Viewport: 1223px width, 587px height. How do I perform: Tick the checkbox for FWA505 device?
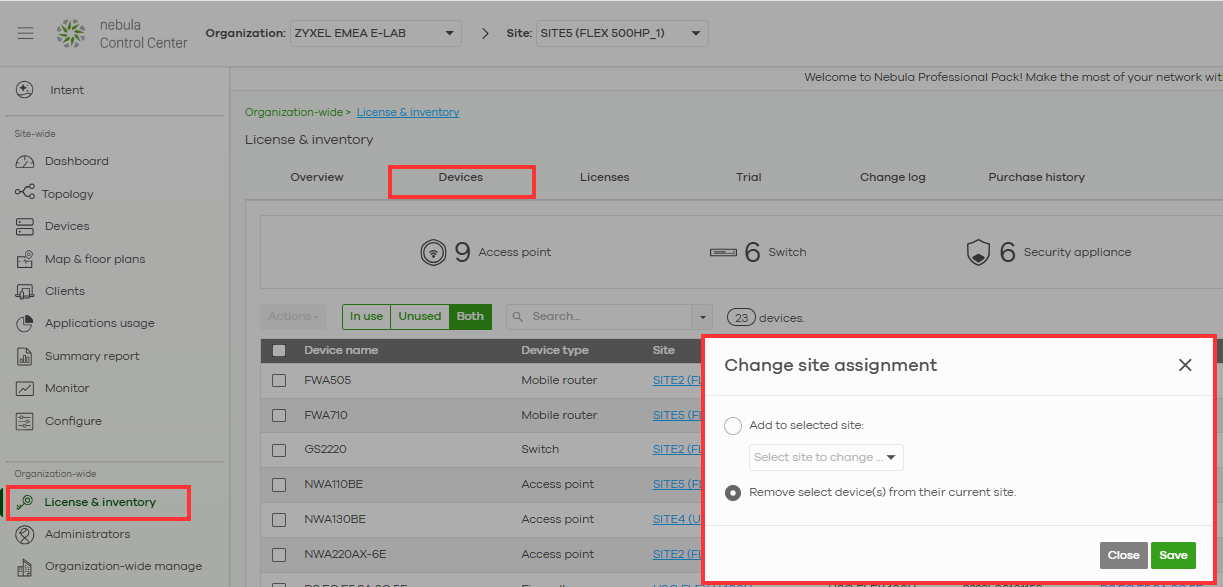tap(279, 381)
